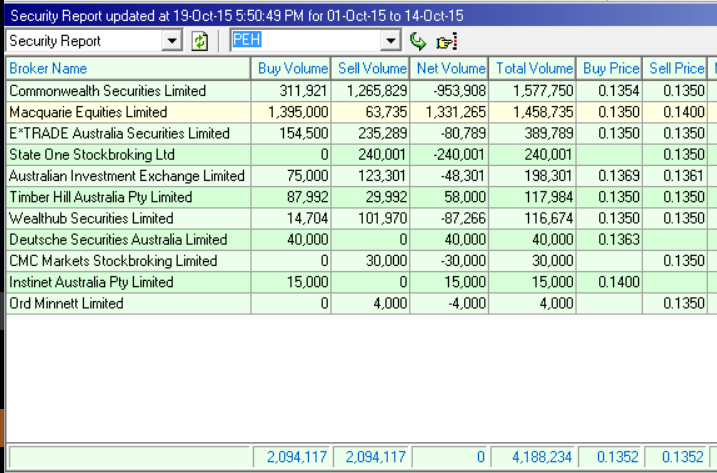Select Deutsche Securities Australia Limited row
The height and width of the screenshot is (473, 717).
[x=361, y=240]
